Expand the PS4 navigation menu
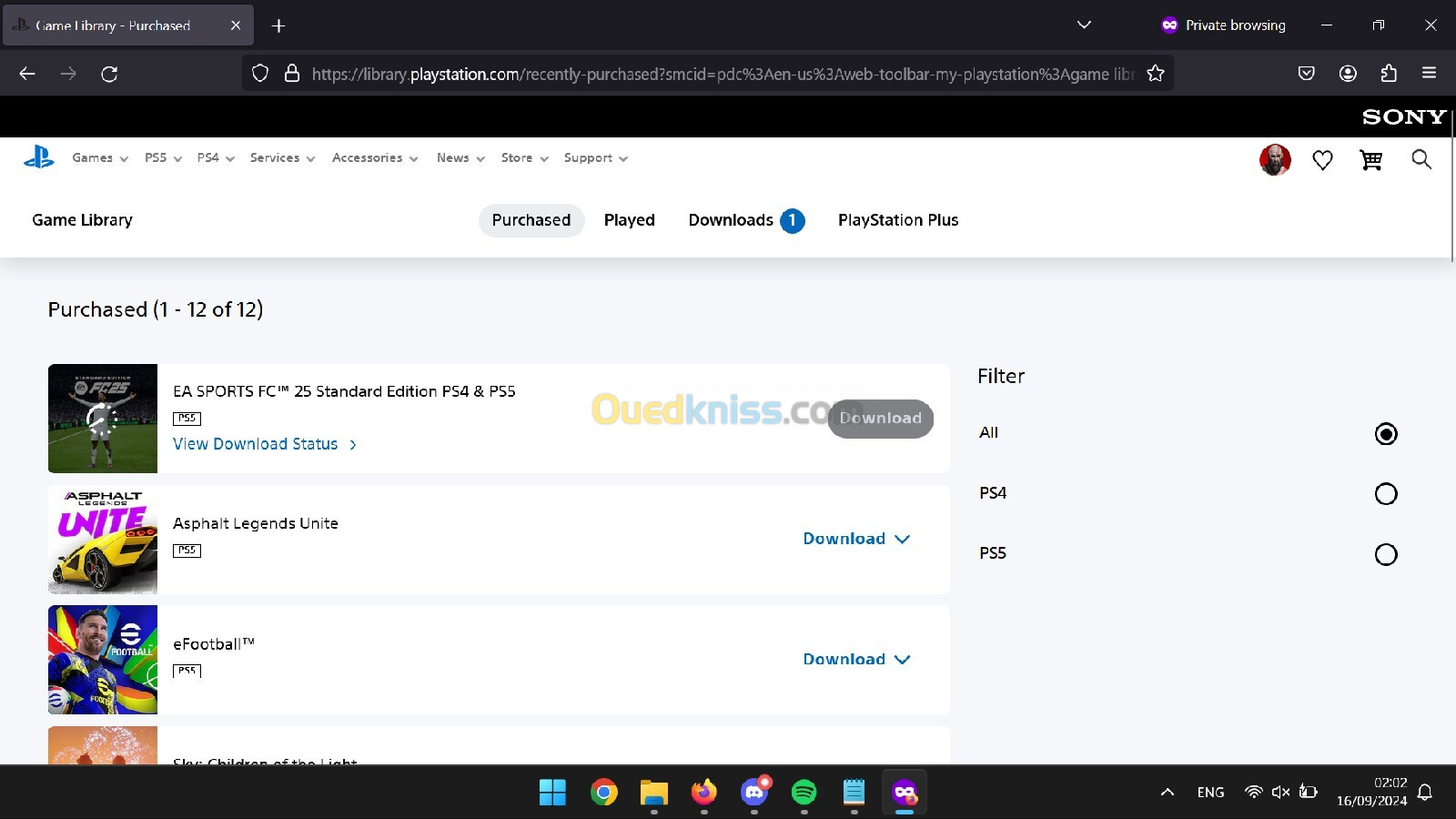The width and height of the screenshot is (1456, 819). [x=216, y=158]
